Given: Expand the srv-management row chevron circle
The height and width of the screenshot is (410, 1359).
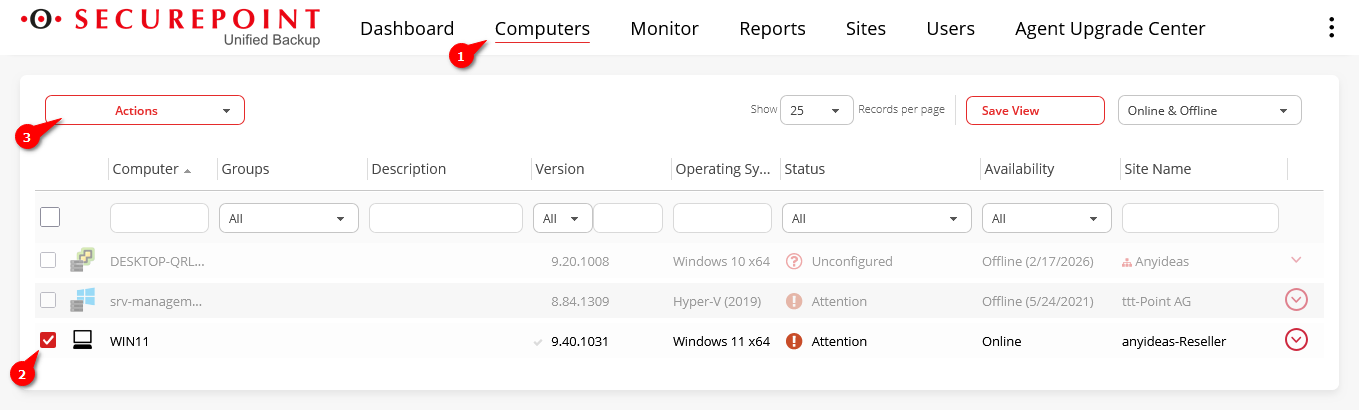Looking at the screenshot, I should tap(1296, 300).
